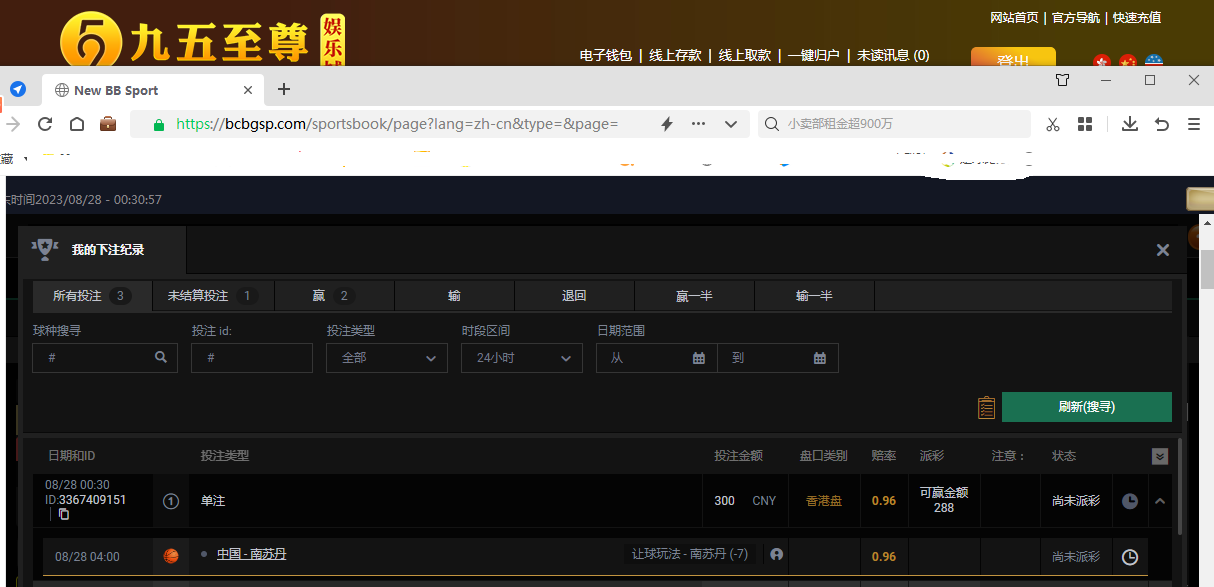Click the 到 end date field
Image resolution: width=1214 pixels, height=587 pixels.
(778, 357)
